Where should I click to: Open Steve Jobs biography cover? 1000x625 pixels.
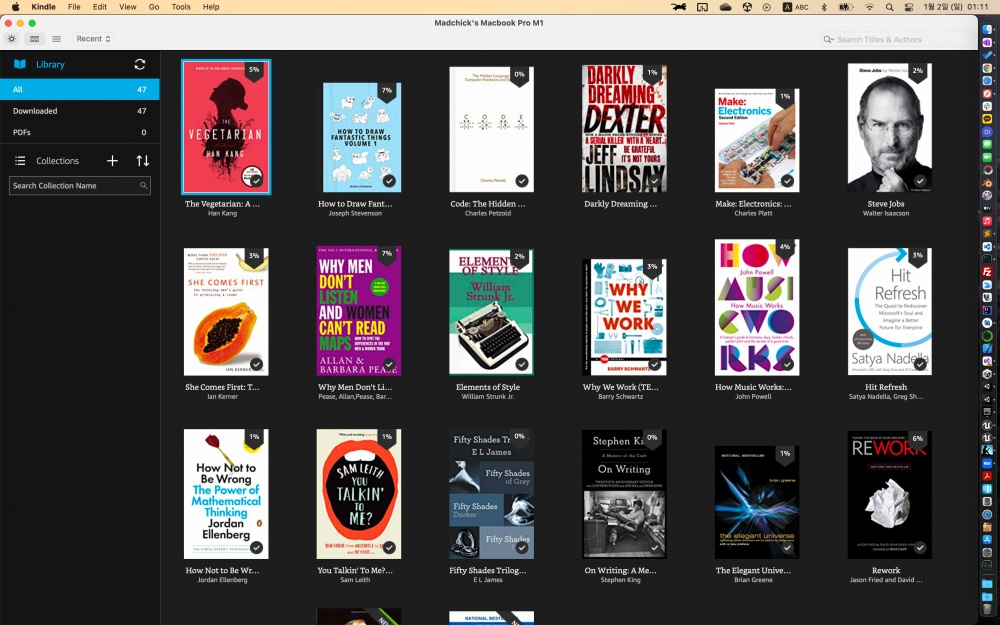pos(890,128)
